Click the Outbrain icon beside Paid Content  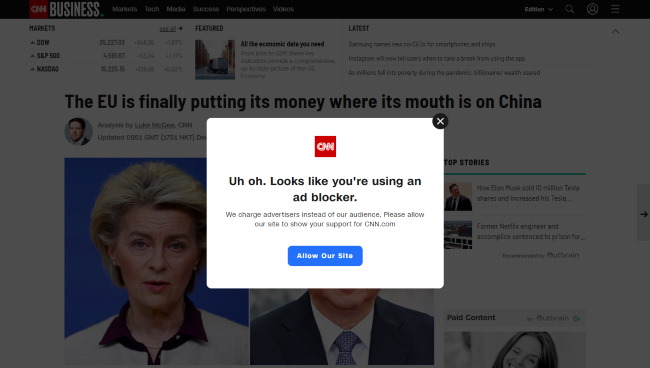pos(576,318)
